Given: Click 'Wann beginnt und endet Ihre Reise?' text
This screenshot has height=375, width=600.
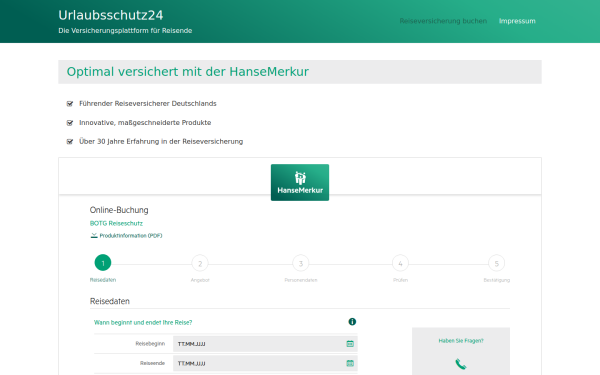Looking at the screenshot, I should coord(143,323).
